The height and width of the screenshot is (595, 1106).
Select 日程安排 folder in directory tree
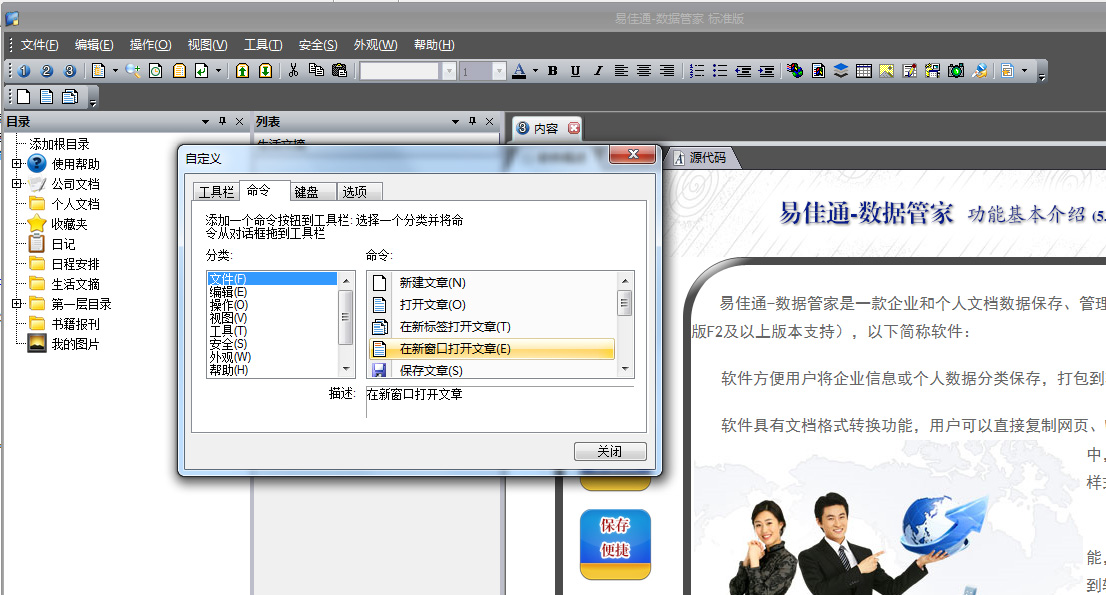75,264
